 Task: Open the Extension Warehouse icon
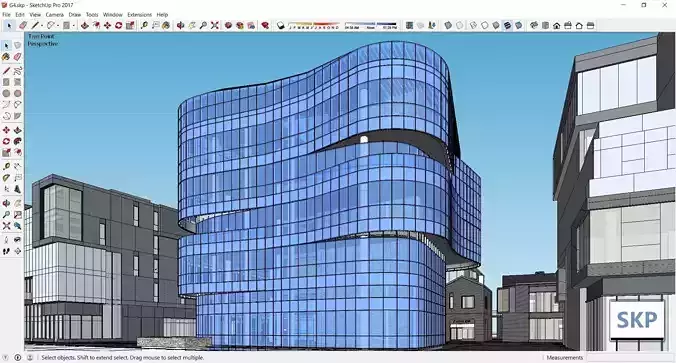click(240, 26)
